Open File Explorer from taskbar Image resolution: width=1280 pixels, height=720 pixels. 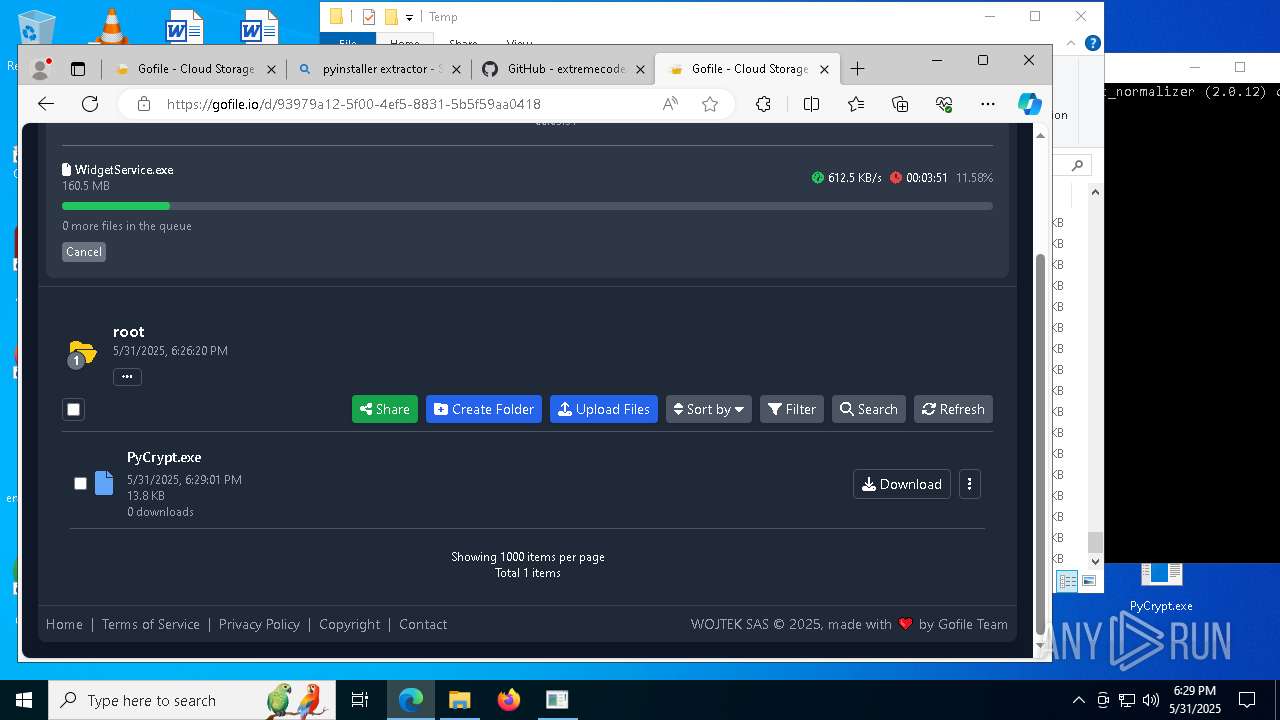459,700
